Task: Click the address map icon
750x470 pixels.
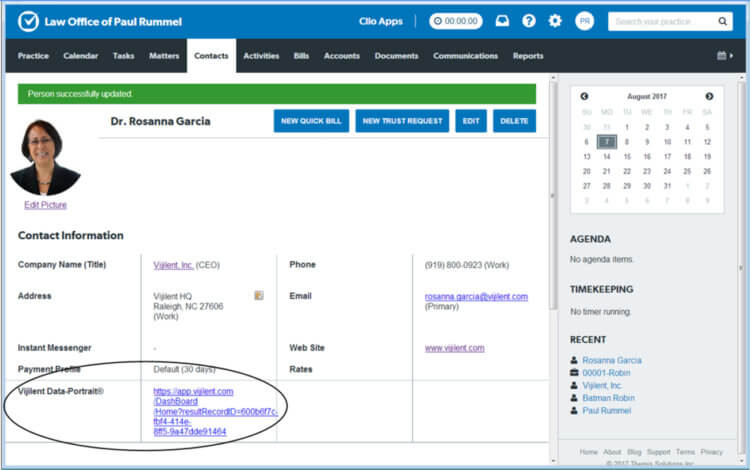Action: point(259,295)
